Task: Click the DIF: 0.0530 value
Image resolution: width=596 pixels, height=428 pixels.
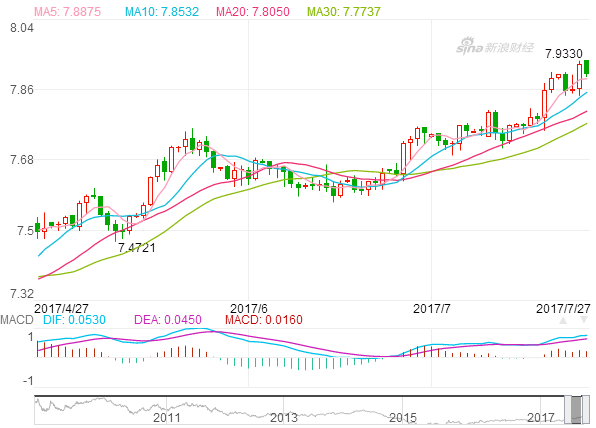Action: click(x=74, y=320)
